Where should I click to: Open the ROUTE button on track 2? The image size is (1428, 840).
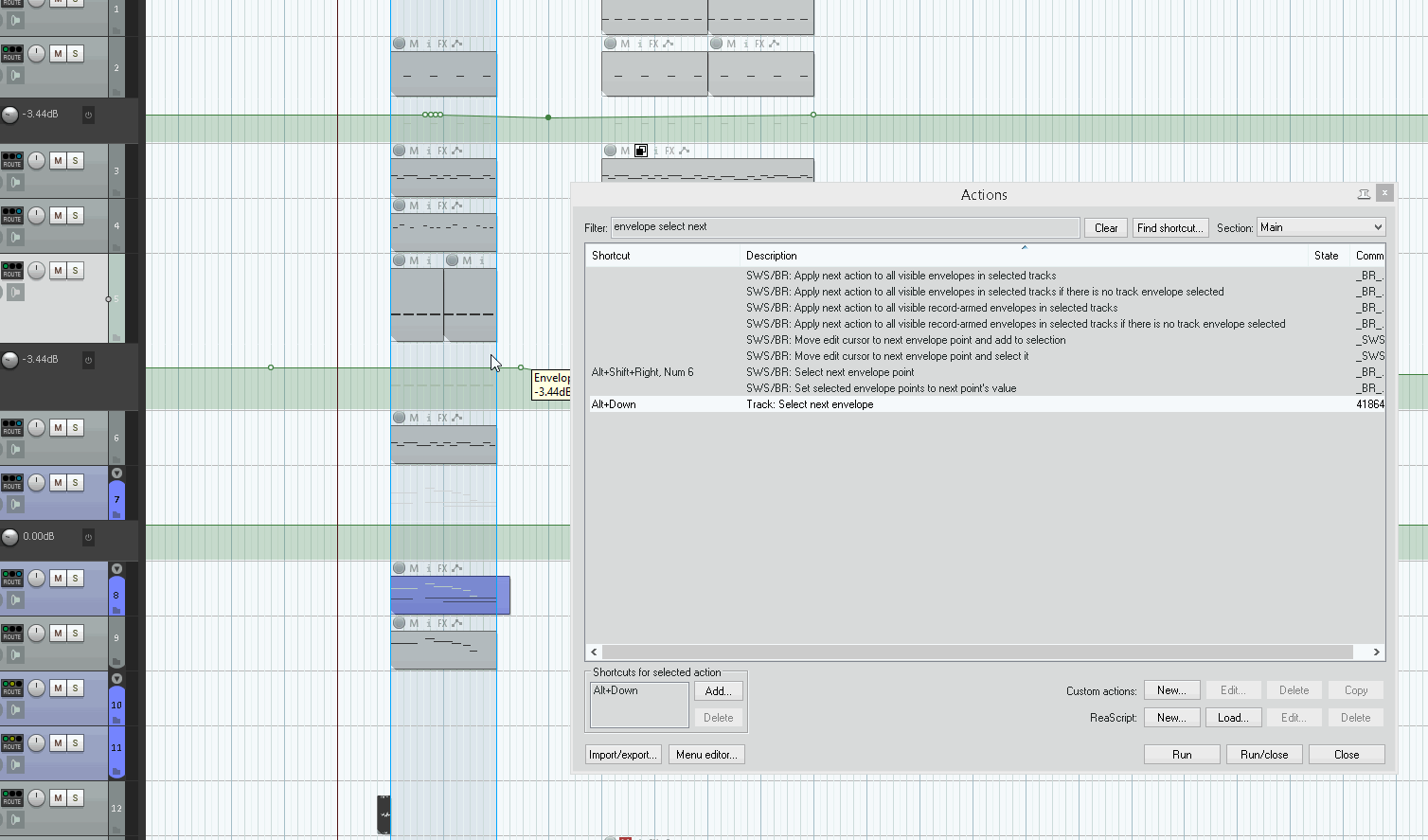coord(12,53)
